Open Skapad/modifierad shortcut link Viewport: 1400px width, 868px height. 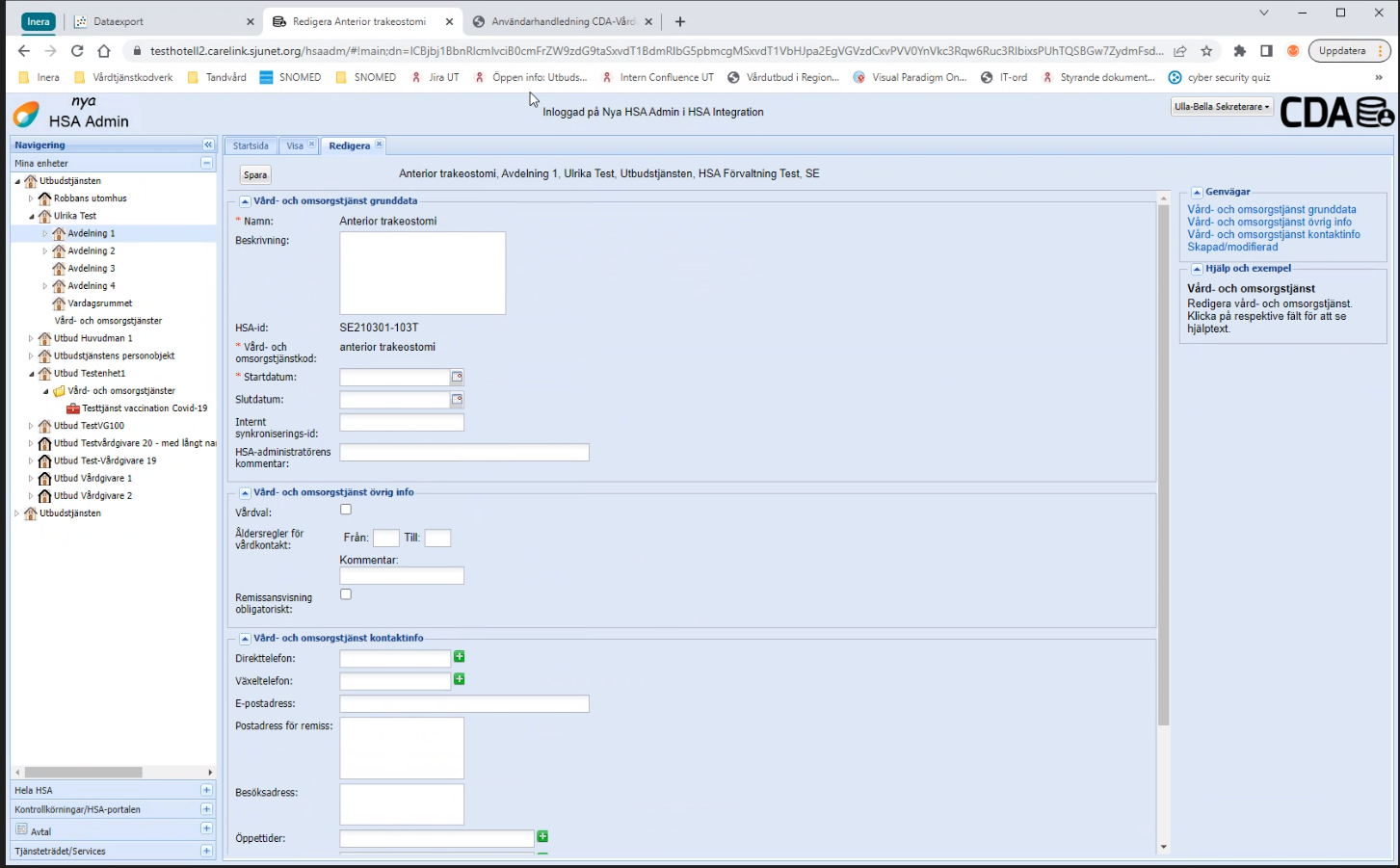pyautogui.click(x=1232, y=247)
